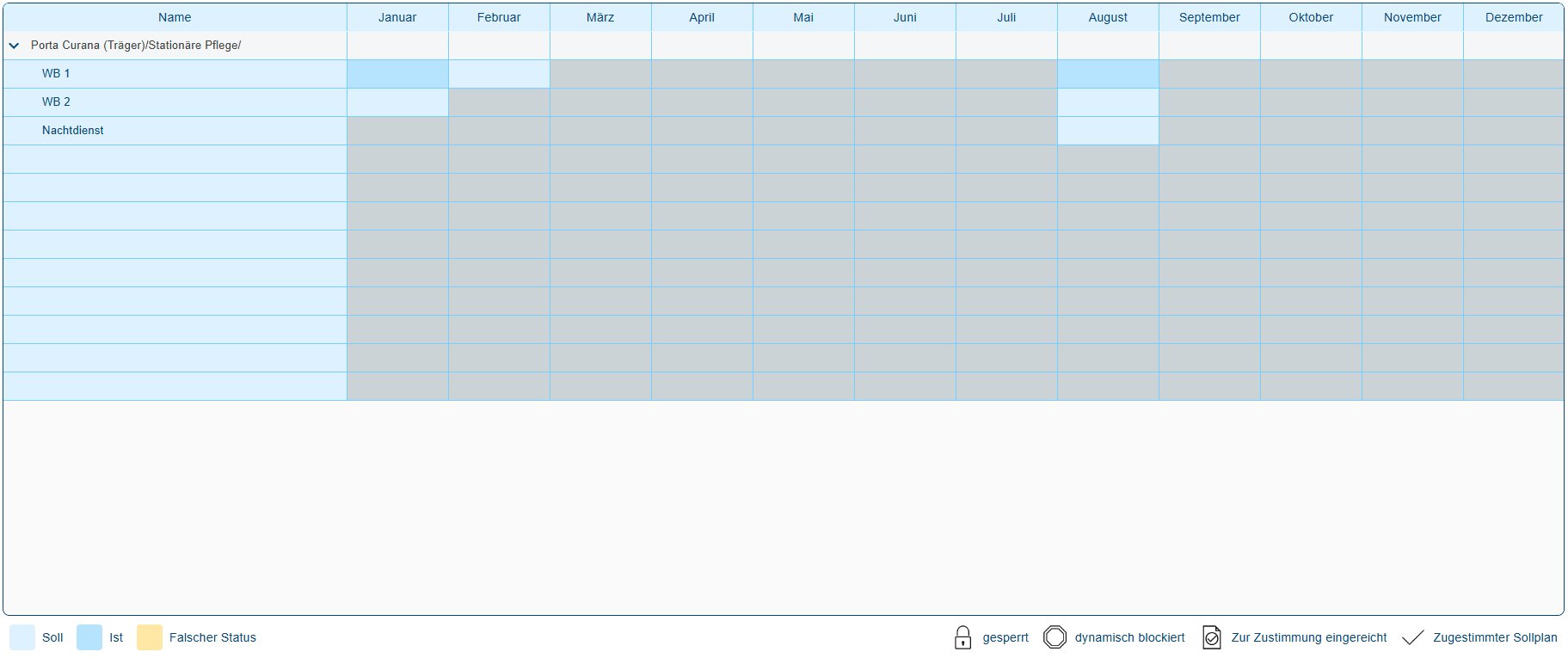Viewport: 1568px width, 658px height.
Task: Click the Zugestimmter Sollplan checkmark icon
Action: point(1412,637)
